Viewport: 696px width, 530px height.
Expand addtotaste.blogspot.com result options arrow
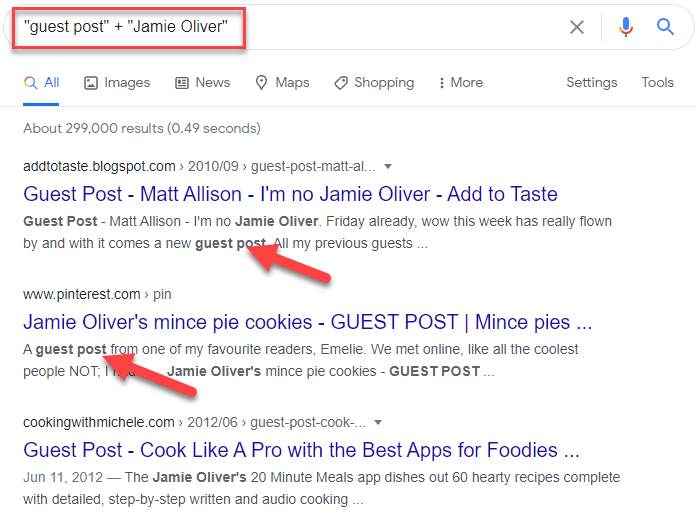[388, 166]
